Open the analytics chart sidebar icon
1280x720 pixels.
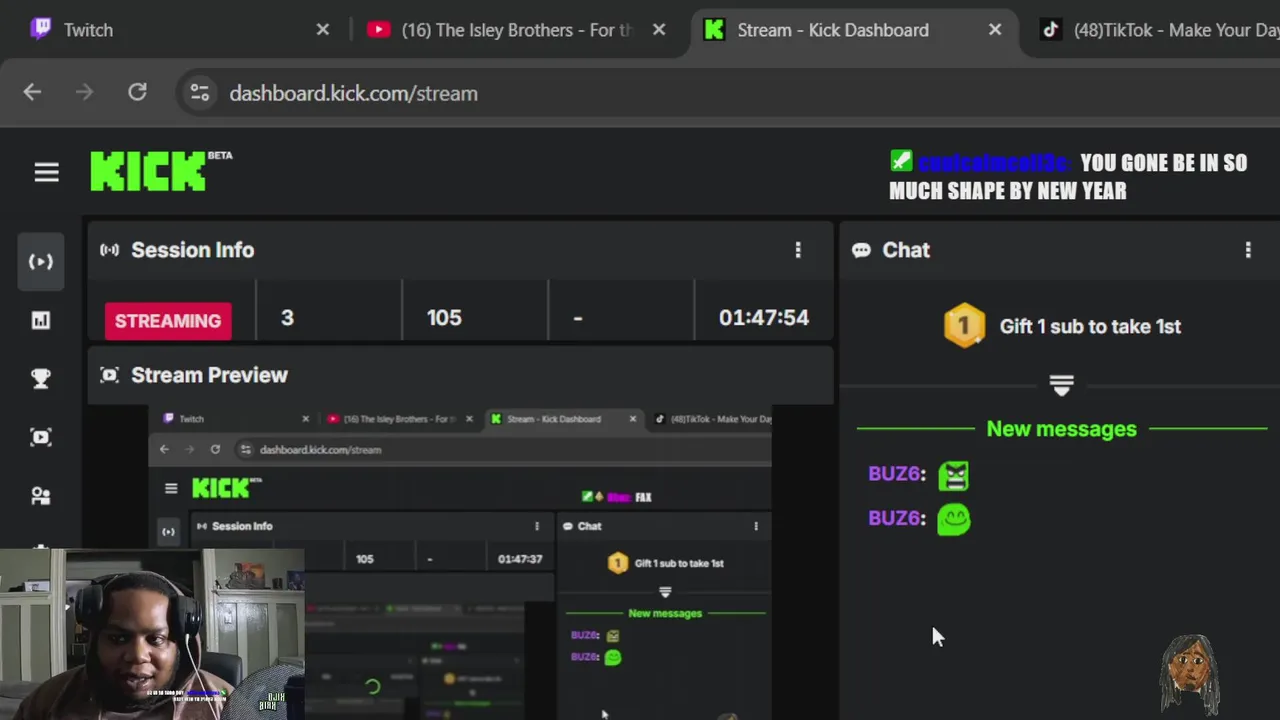click(41, 320)
